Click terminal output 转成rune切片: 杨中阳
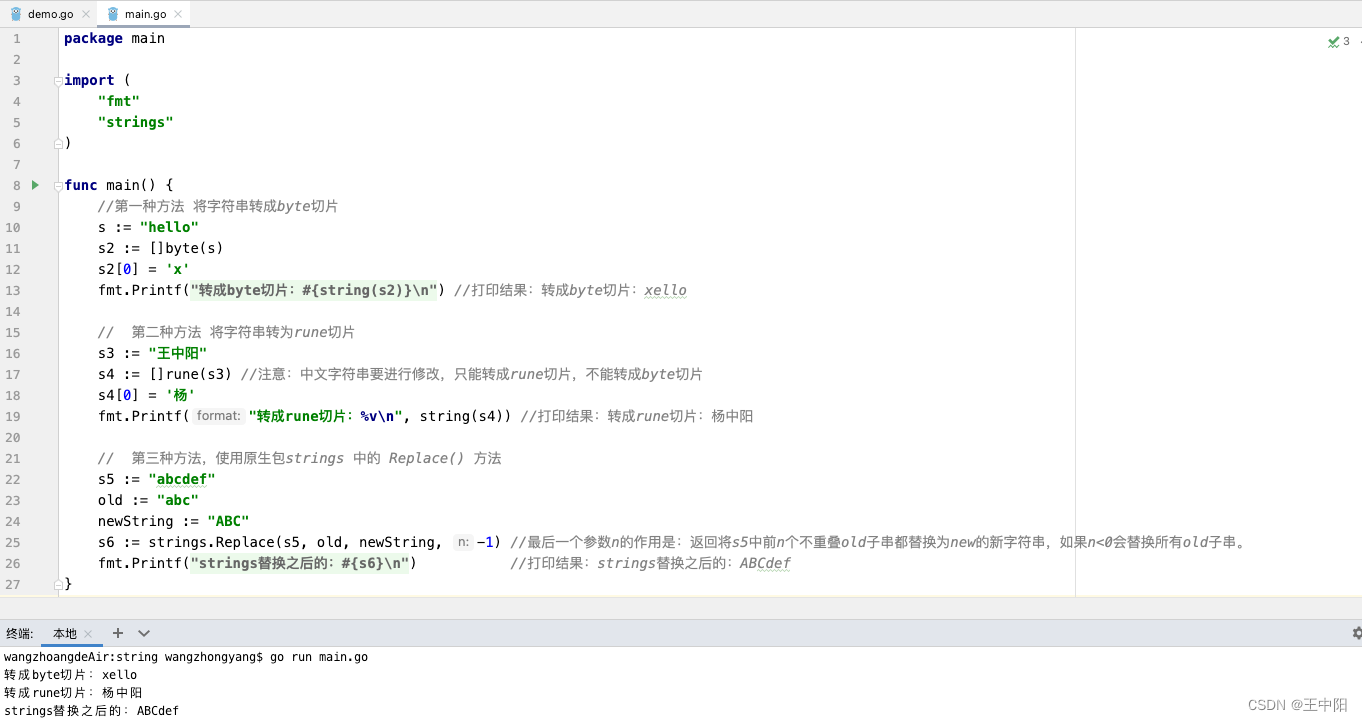 click(x=73, y=693)
